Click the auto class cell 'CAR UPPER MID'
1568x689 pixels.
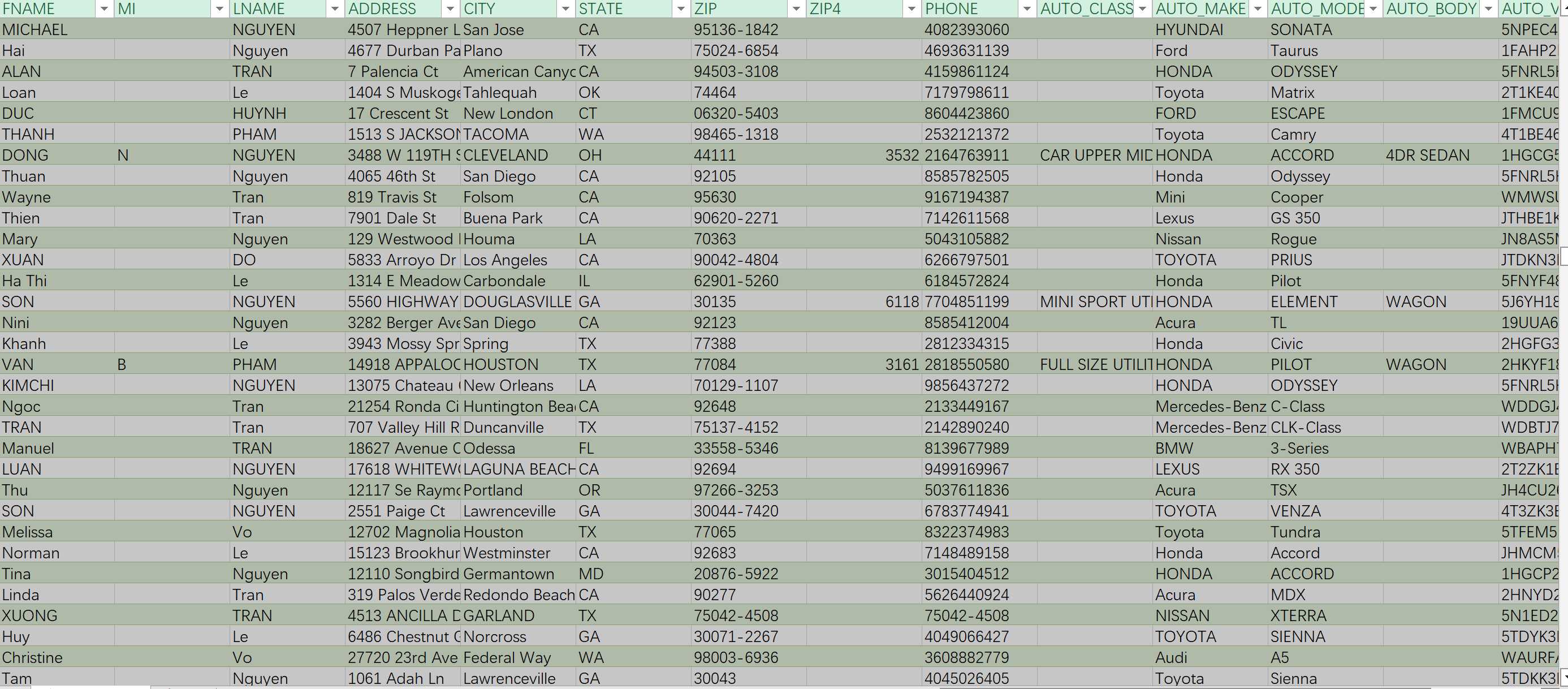[x=1095, y=155]
